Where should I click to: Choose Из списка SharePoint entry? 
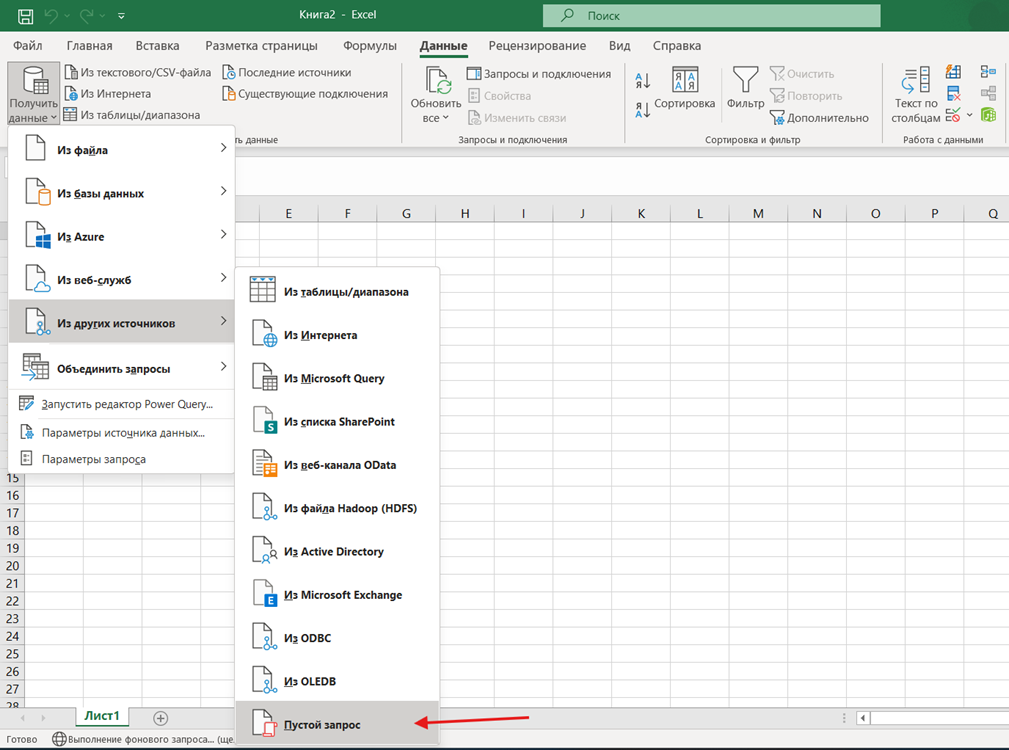(337, 421)
